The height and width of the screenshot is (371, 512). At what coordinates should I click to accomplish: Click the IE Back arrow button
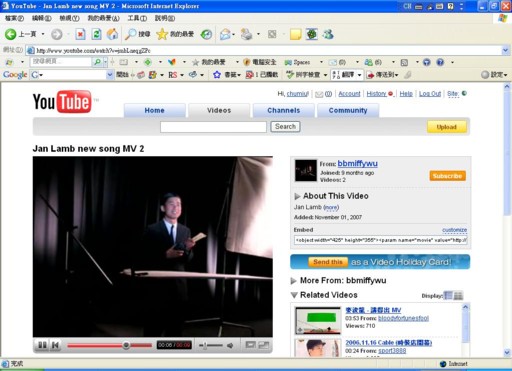click(x=10, y=34)
